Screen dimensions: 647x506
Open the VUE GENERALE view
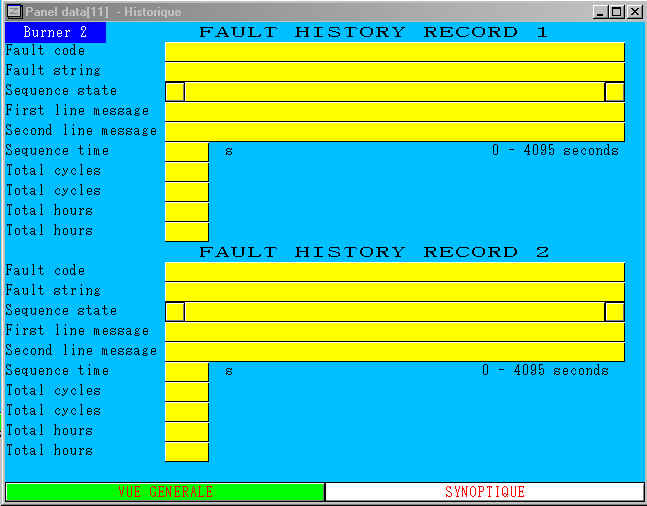click(165, 492)
